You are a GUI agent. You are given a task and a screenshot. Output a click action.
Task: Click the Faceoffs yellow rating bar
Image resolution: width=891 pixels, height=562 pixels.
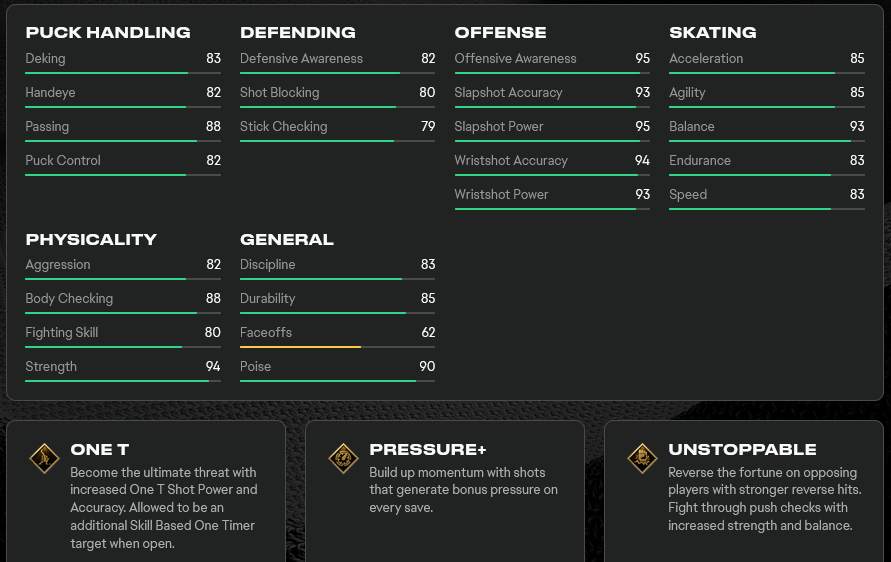[x=338, y=347]
